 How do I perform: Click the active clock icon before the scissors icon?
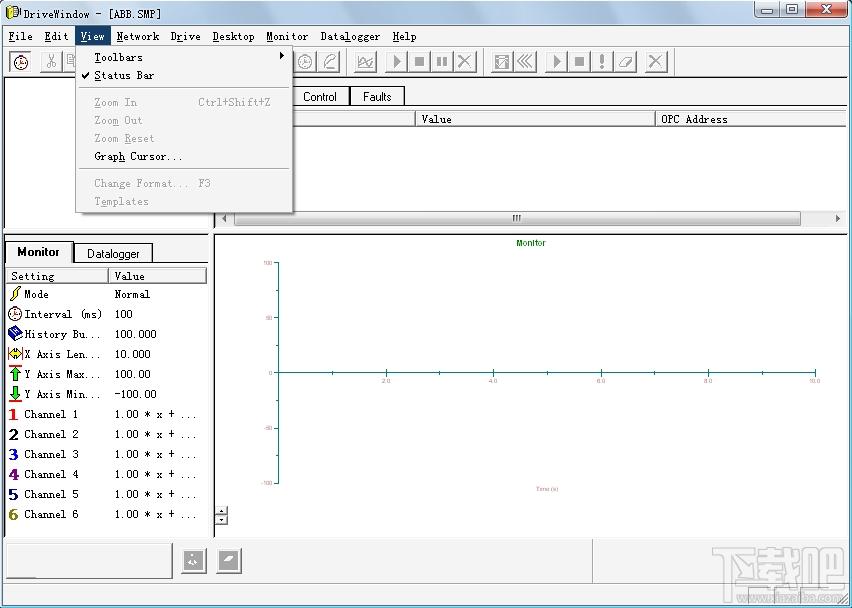coord(21,62)
